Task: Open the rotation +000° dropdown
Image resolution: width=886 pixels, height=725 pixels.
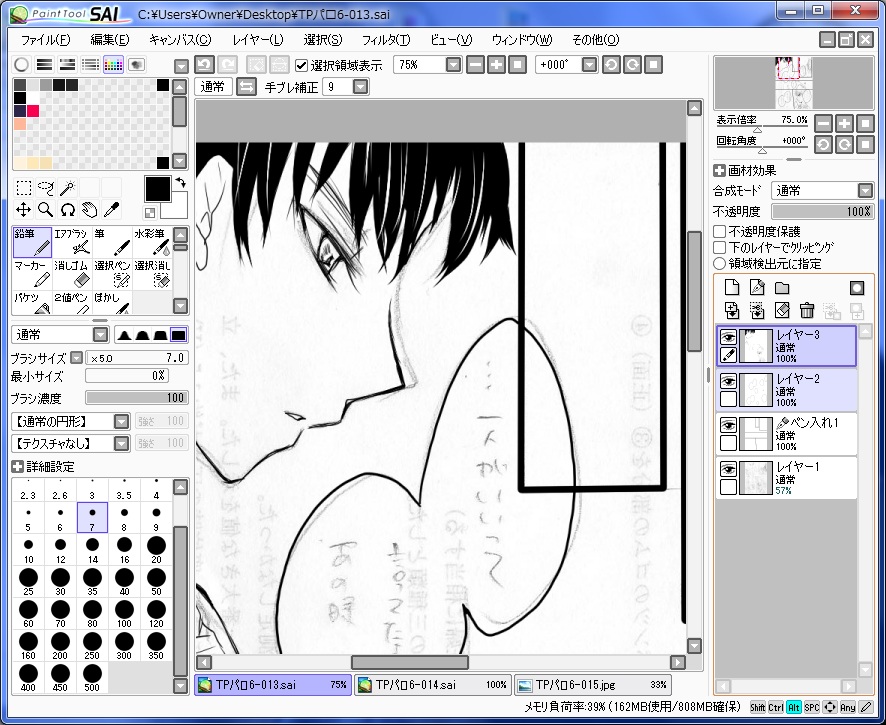Action: pyautogui.click(x=589, y=64)
